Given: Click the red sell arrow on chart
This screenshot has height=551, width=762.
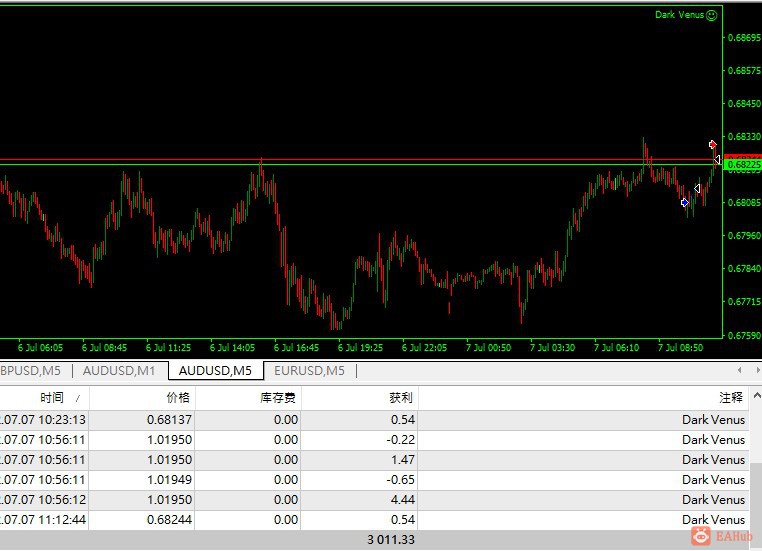Looking at the screenshot, I should coord(712,144).
